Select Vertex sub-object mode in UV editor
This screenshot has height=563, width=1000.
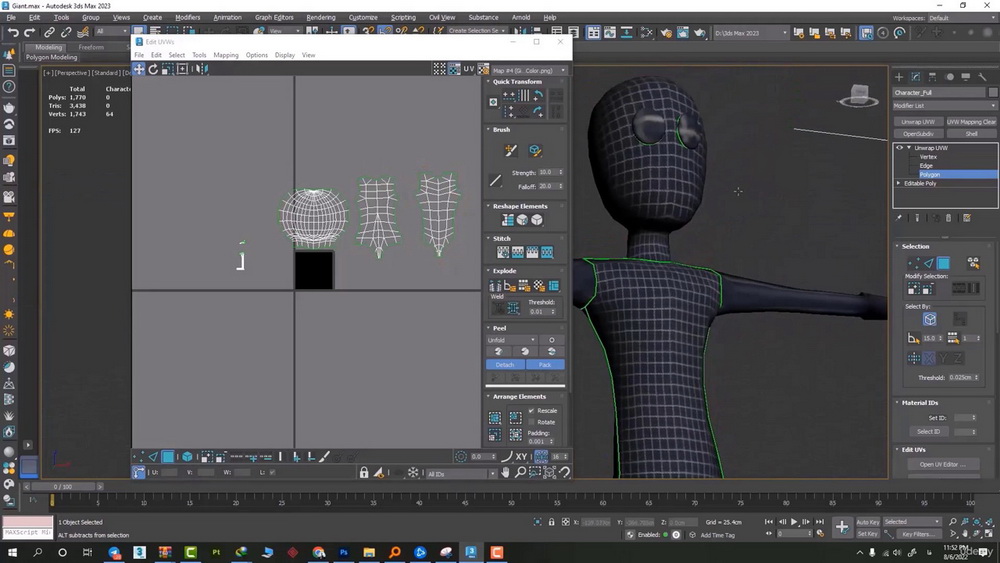click(138, 457)
